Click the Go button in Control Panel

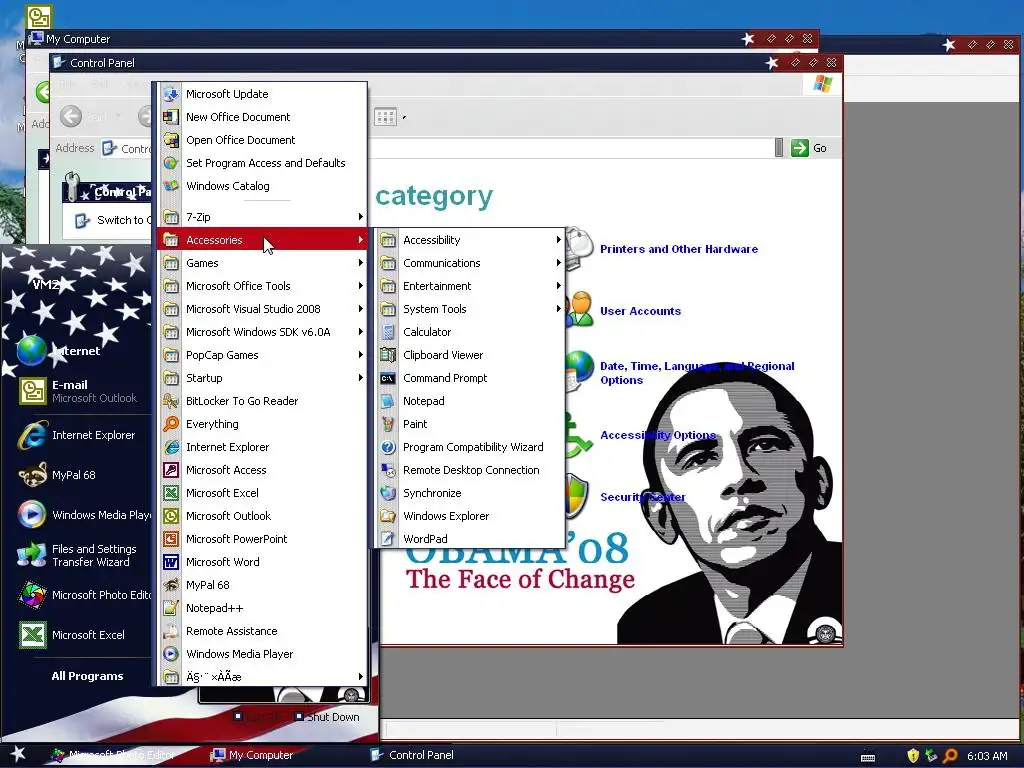coord(809,148)
